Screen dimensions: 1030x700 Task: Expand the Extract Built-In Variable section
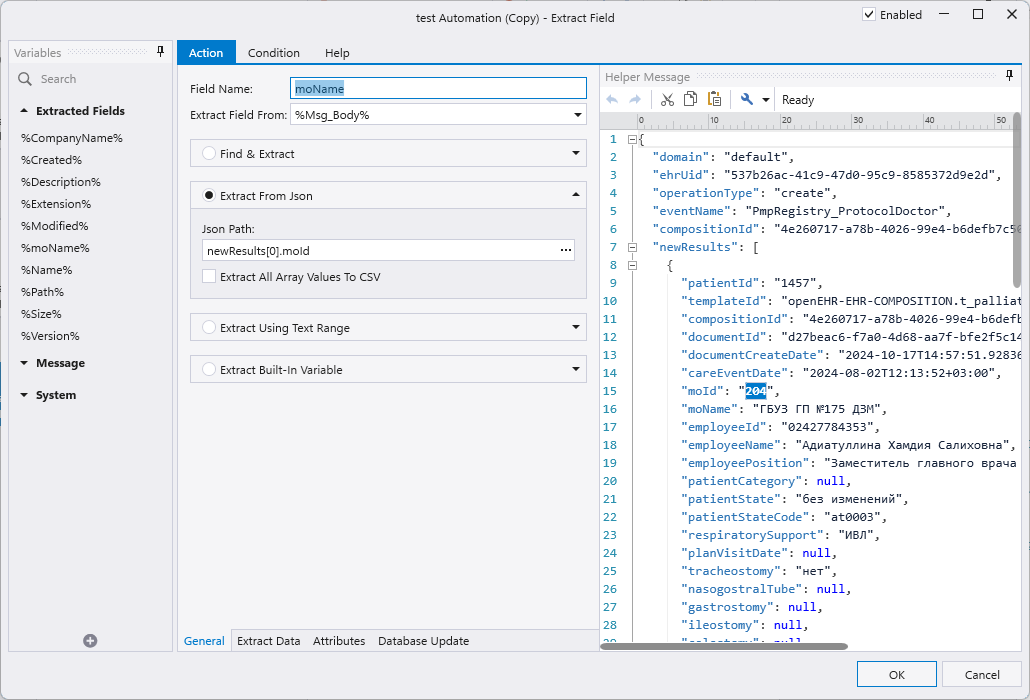[x=576, y=369]
